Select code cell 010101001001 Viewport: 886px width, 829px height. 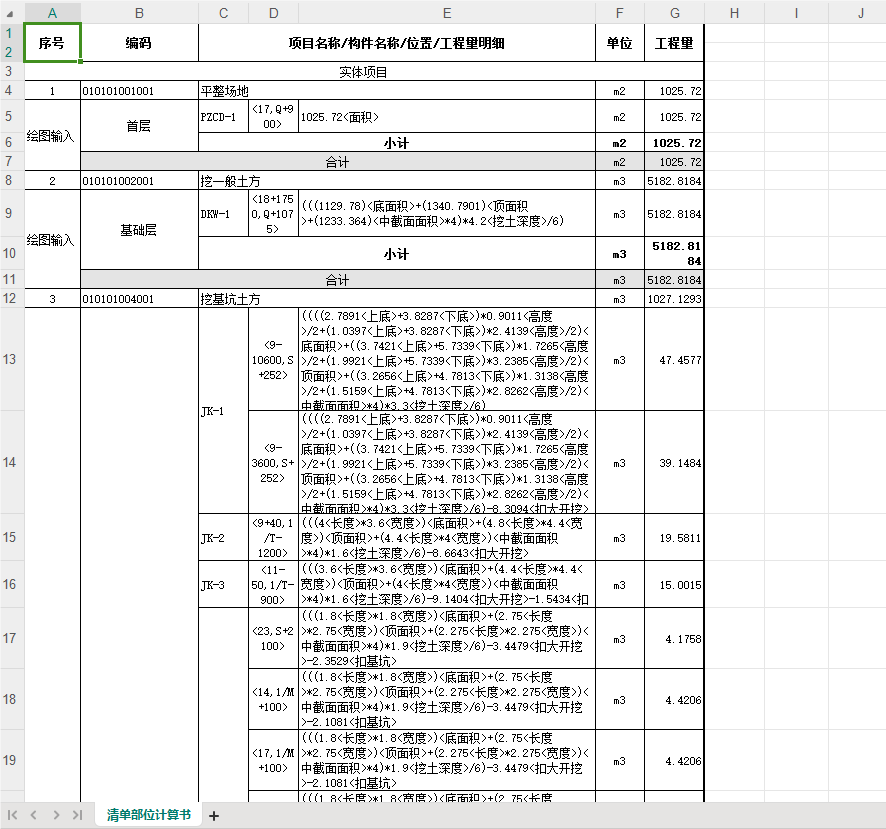139,90
